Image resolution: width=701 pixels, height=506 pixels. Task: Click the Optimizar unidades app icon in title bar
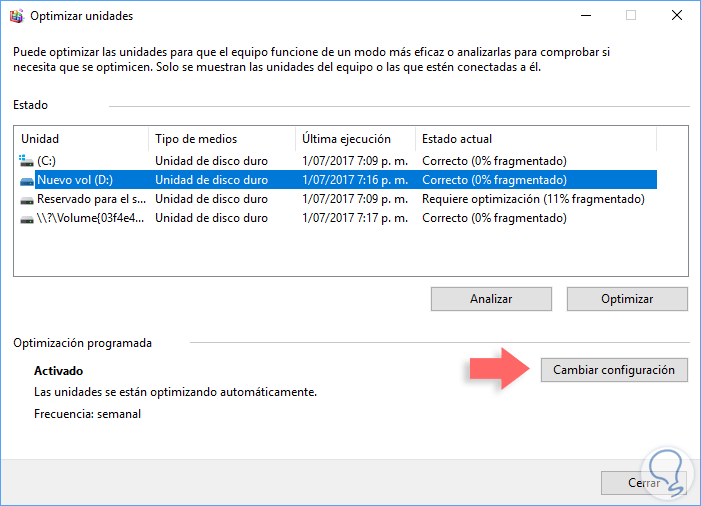point(17,16)
